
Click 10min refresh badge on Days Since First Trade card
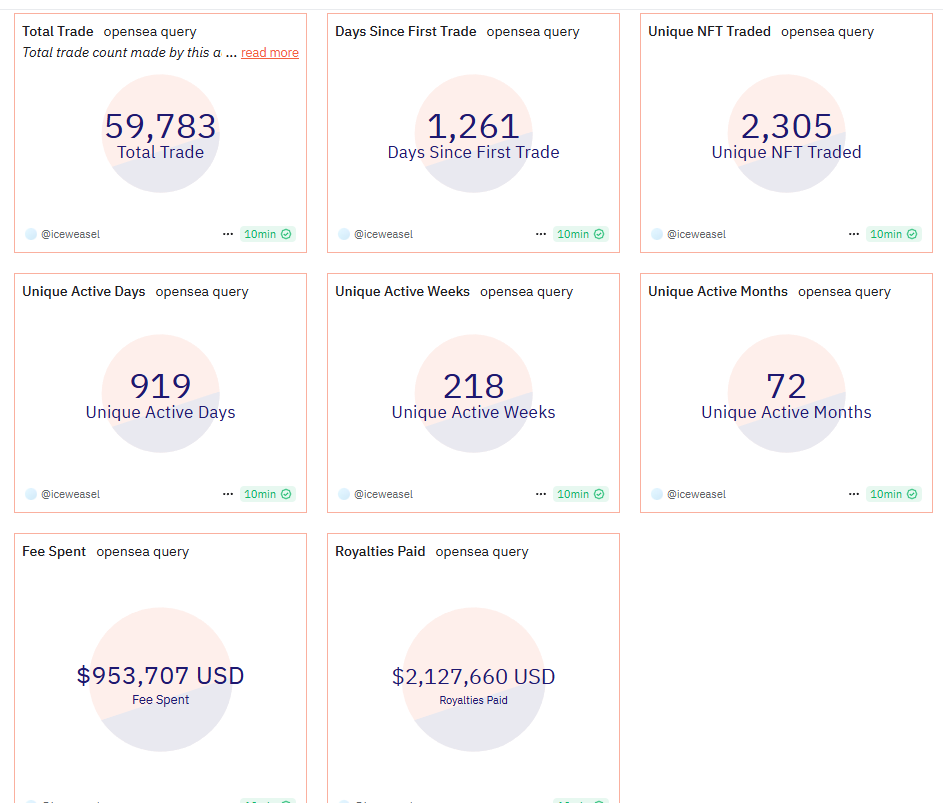click(x=580, y=234)
